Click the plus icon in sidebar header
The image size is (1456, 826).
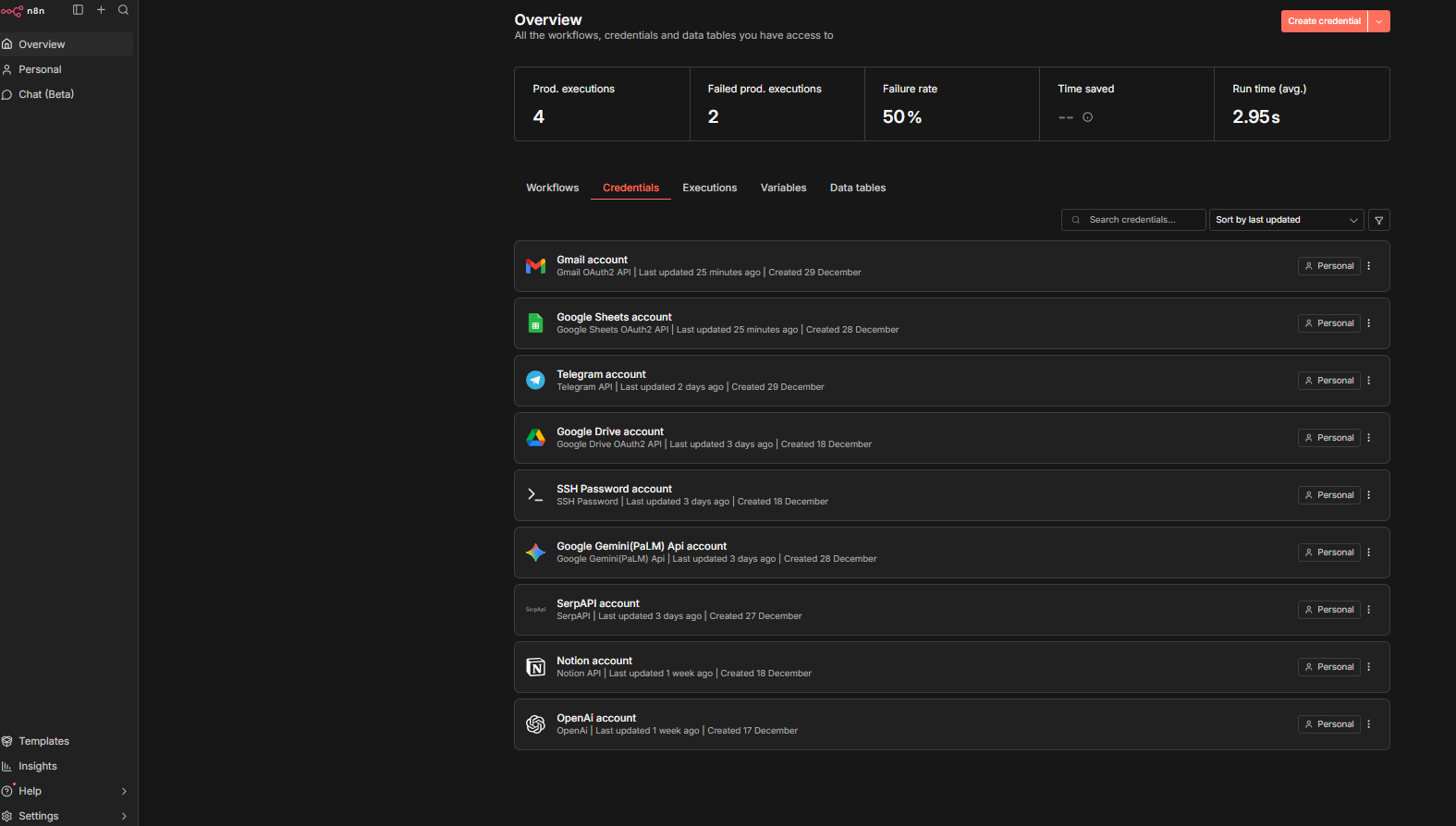101,10
